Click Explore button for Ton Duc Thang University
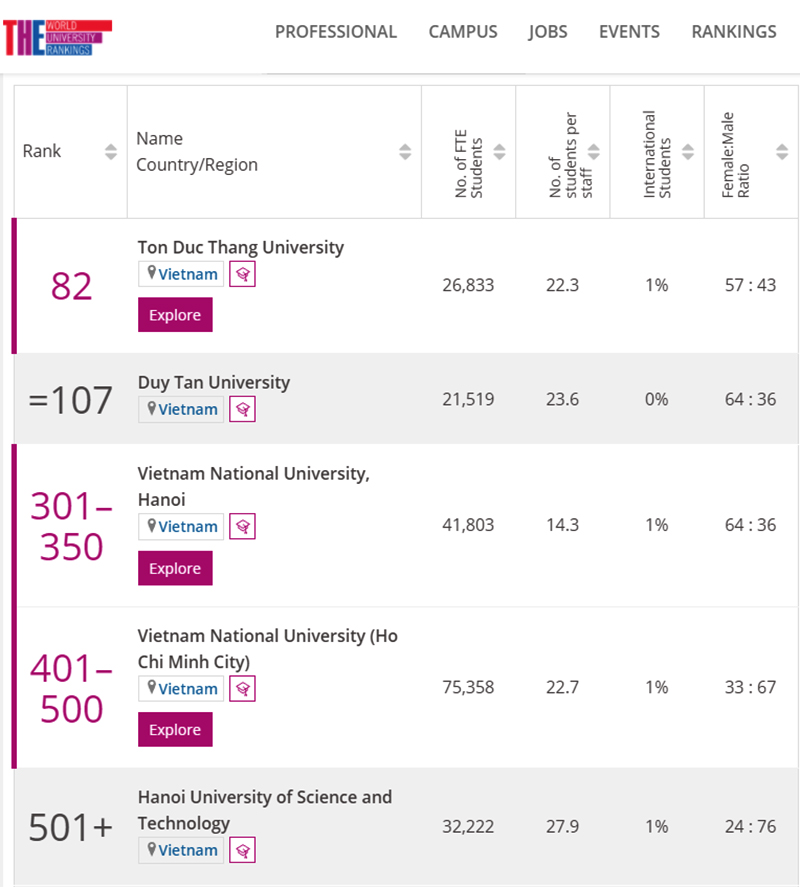Image resolution: width=800 pixels, height=887 pixels. [175, 315]
